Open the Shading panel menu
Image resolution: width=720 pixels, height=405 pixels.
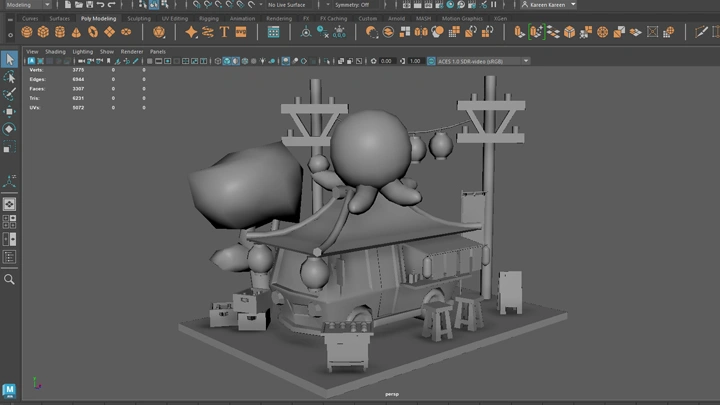pyautogui.click(x=55, y=51)
